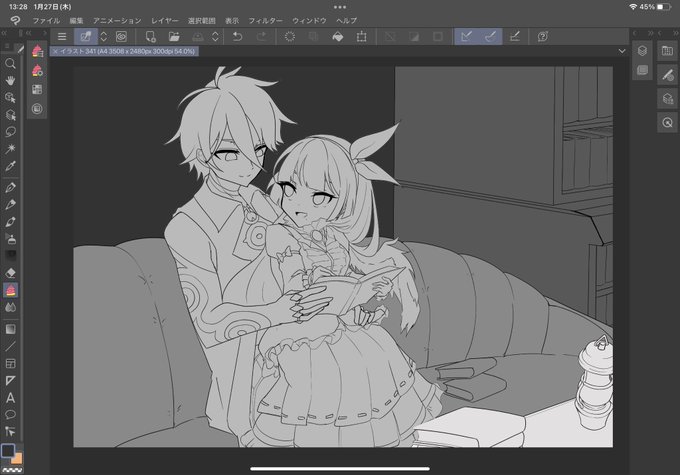
Task: Click the Clip Studio logo menu
Action: pos(15,20)
